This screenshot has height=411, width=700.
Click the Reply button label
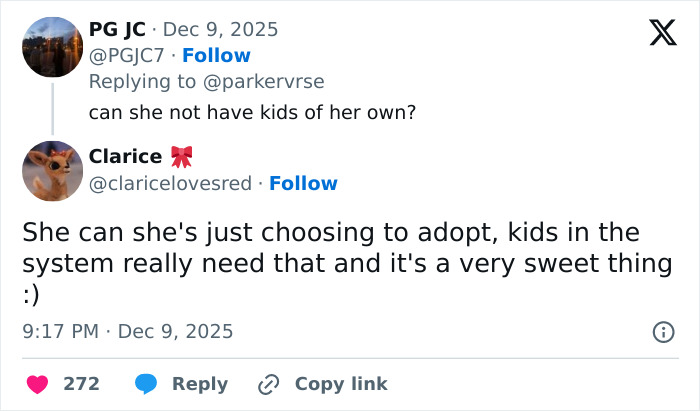pos(200,384)
